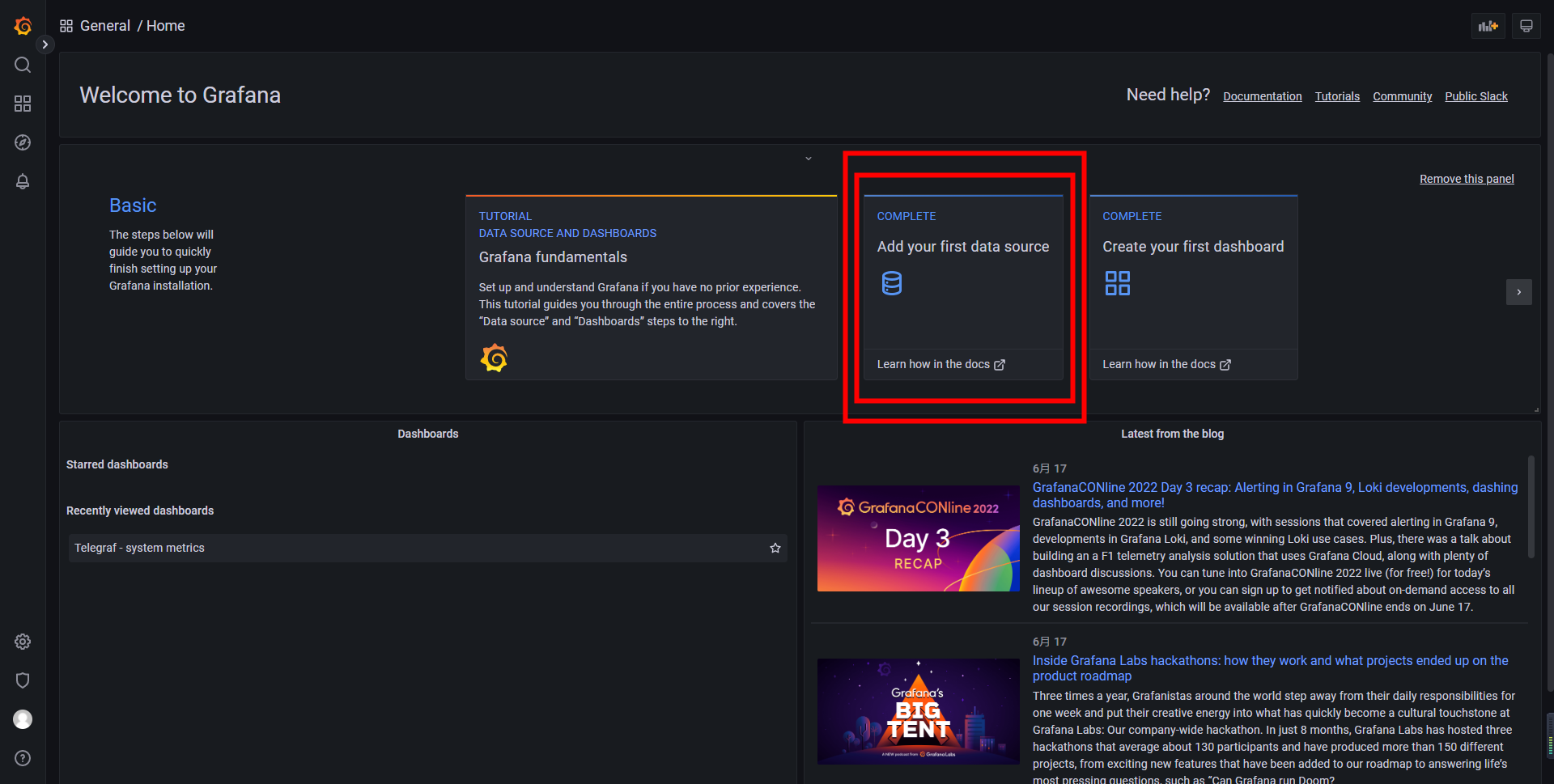The width and height of the screenshot is (1554, 784).
Task: Click the Home breadcrumb
Action: pos(166,26)
